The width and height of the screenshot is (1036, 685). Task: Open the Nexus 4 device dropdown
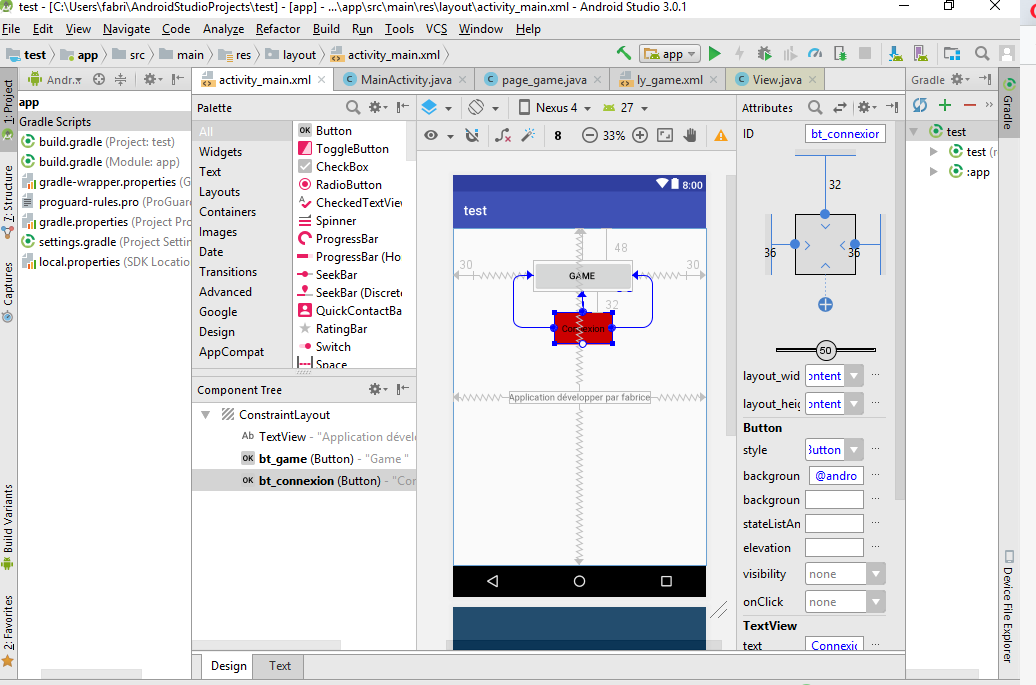pos(554,108)
